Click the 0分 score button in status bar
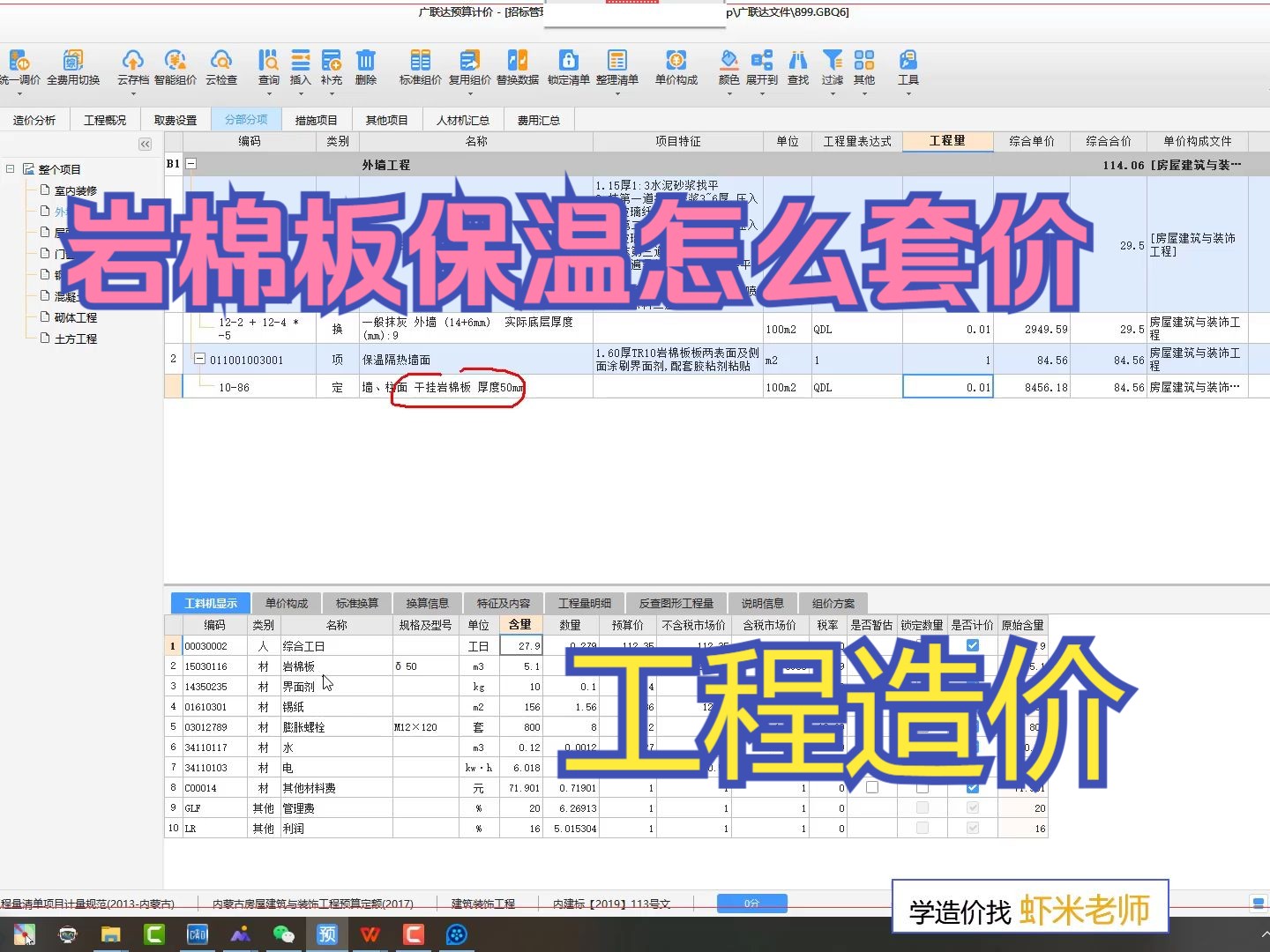The image size is (1270, 952). (x=751, y=903)
